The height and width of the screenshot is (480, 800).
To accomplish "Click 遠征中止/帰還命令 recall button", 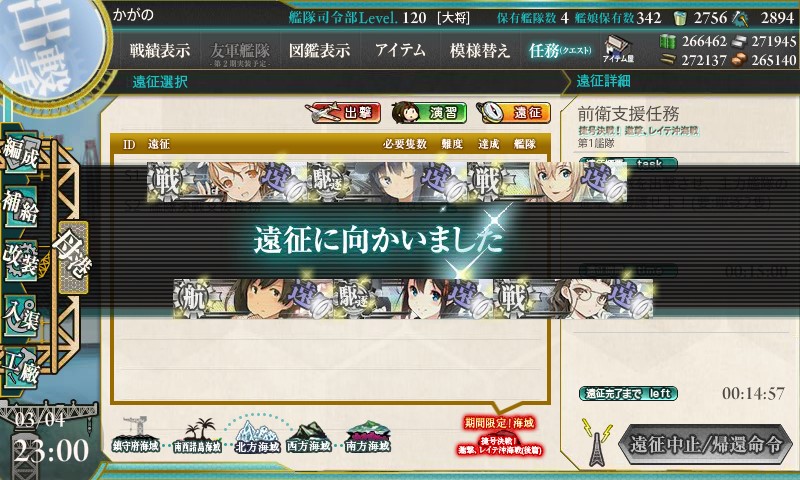I will [706, 444].
